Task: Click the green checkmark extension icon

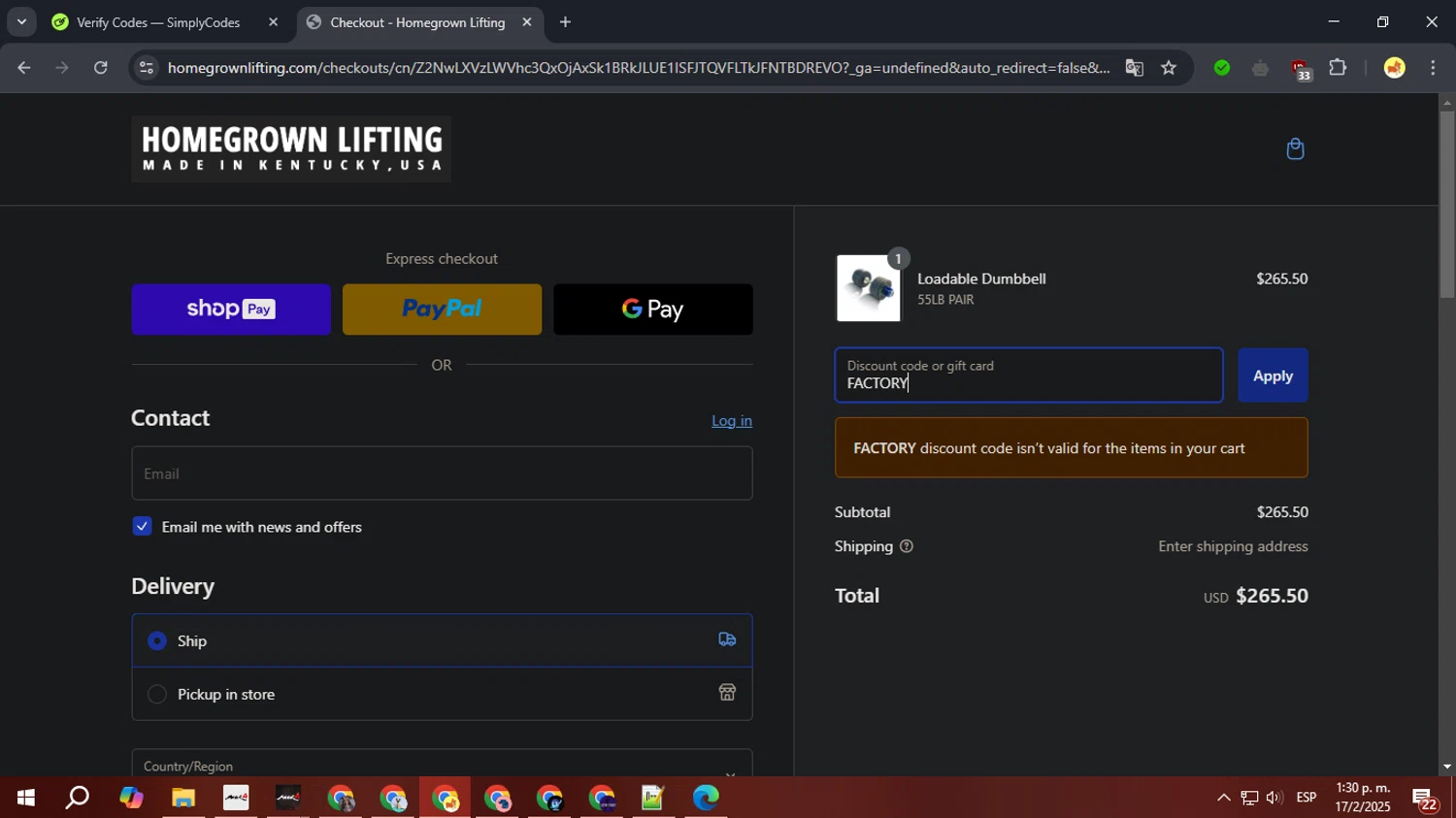Action: [x=1222, y=68]
